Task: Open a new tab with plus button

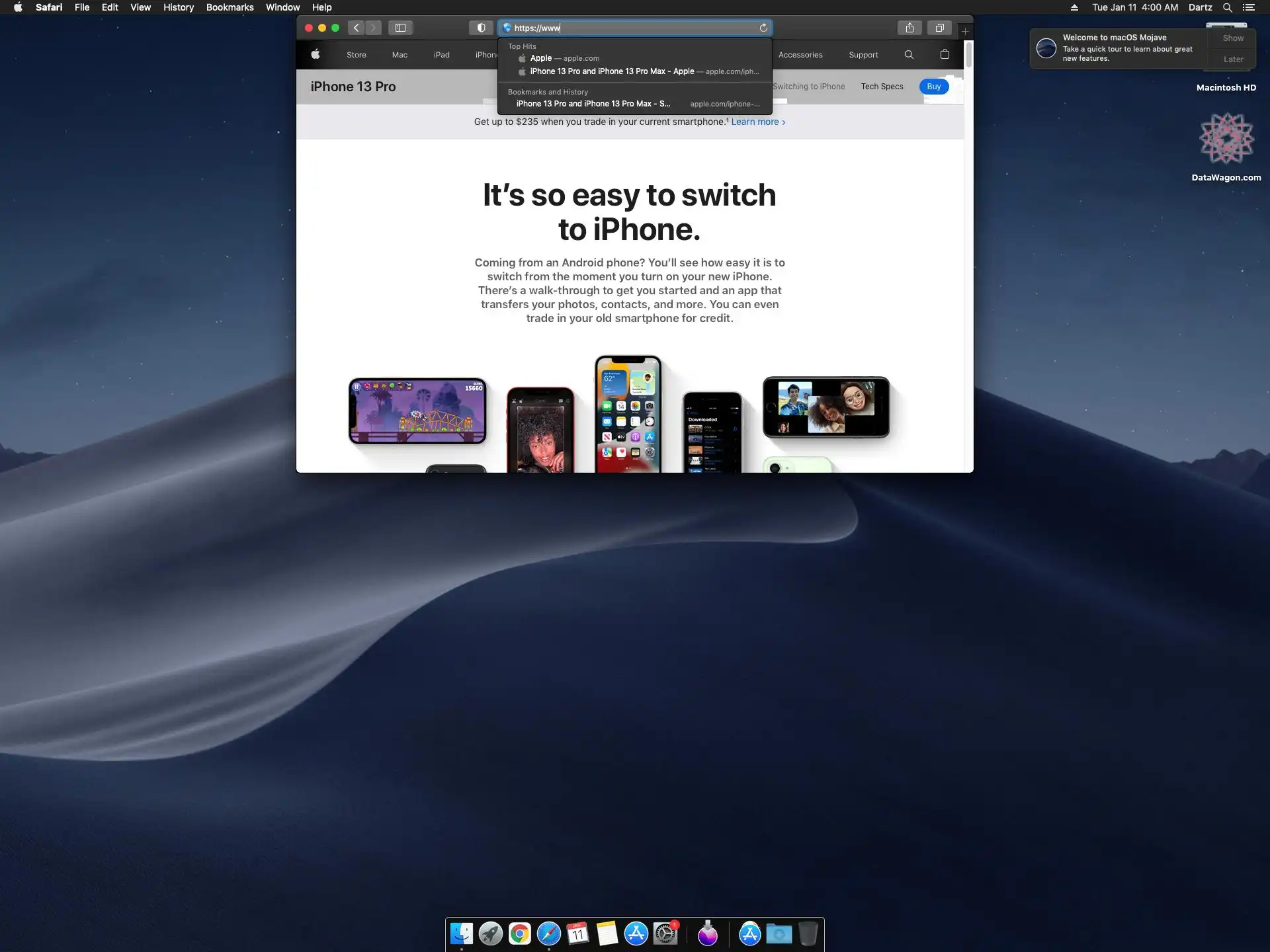Action: [965, 31]
